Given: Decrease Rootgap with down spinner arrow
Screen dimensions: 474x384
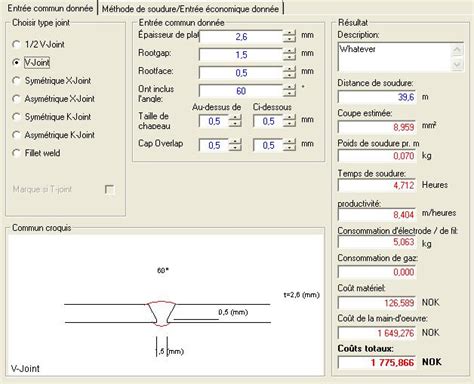Looking at the screenshot, I should 289,57.
